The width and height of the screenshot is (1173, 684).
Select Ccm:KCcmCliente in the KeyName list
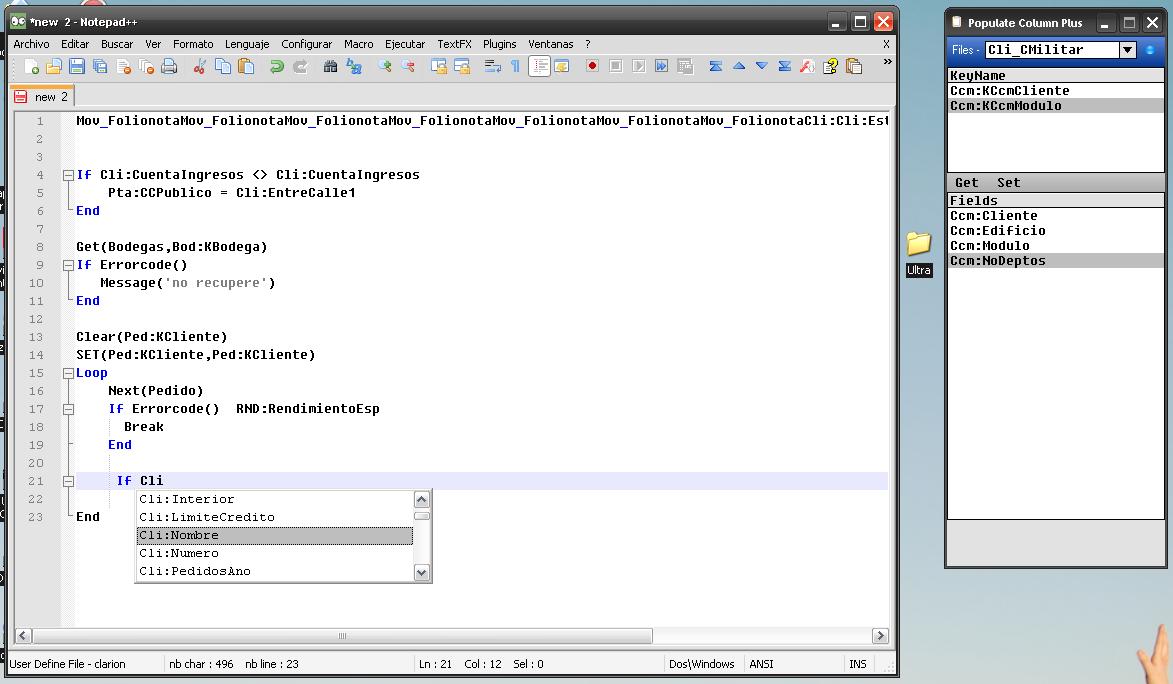pyautogui.click(x=1056, y=91)
